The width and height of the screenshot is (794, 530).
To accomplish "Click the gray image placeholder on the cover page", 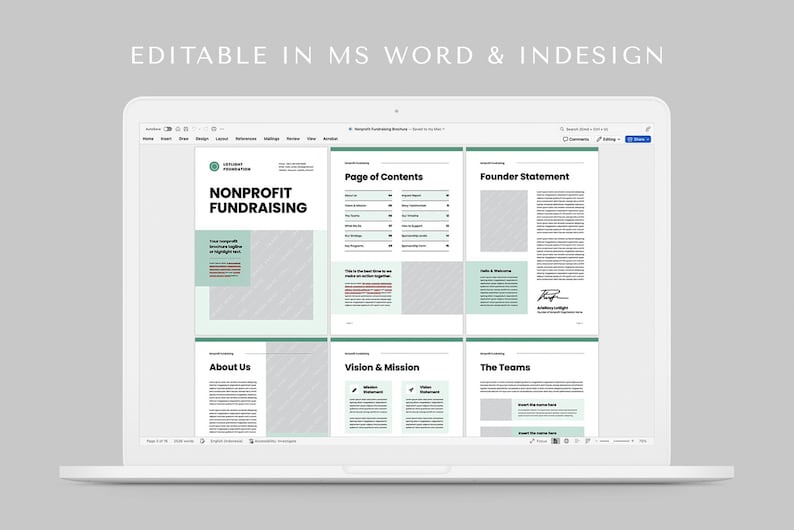I will coord(281,275).
